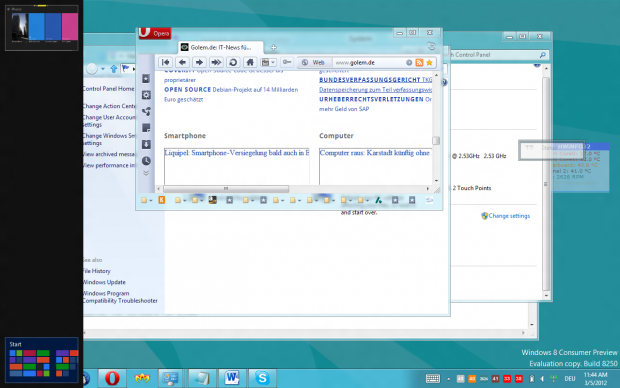Click the green A bookmark in bookmarks bar
This screenshot has height=388, width=620.
pyautogui.click(x=378, y=200)
